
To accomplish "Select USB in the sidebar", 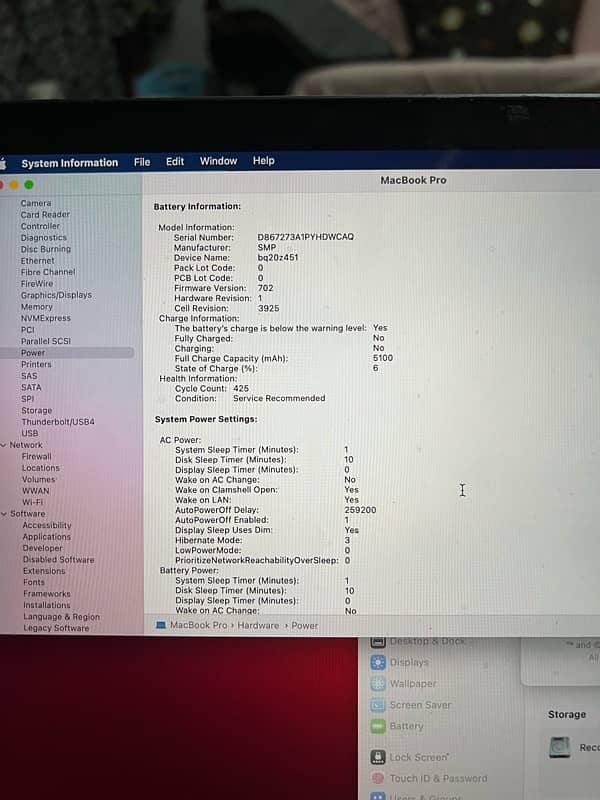I will (x=30, y=433).
